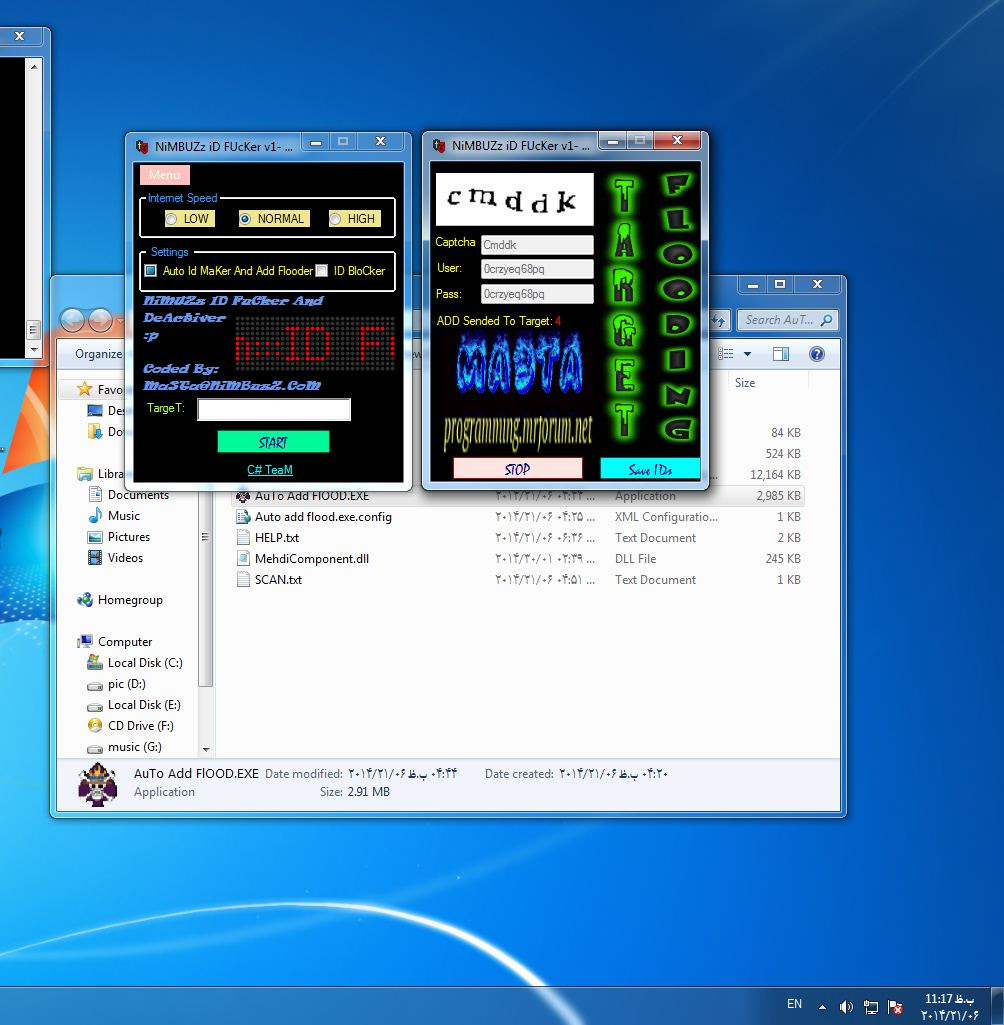Open the change view dropdown arrow
The height and width of the screenshot is (1025, 1004).
(747, 354)
